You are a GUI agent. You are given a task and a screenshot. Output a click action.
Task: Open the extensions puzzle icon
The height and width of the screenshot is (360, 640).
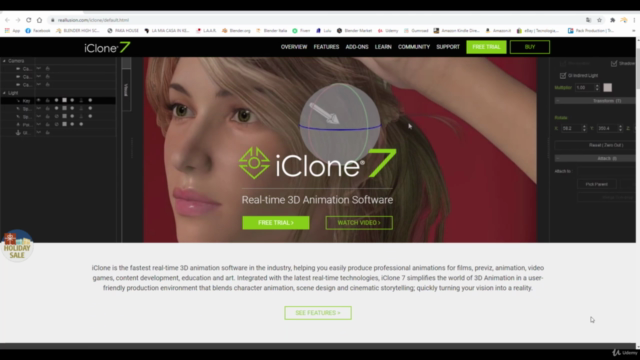(613, 20)
